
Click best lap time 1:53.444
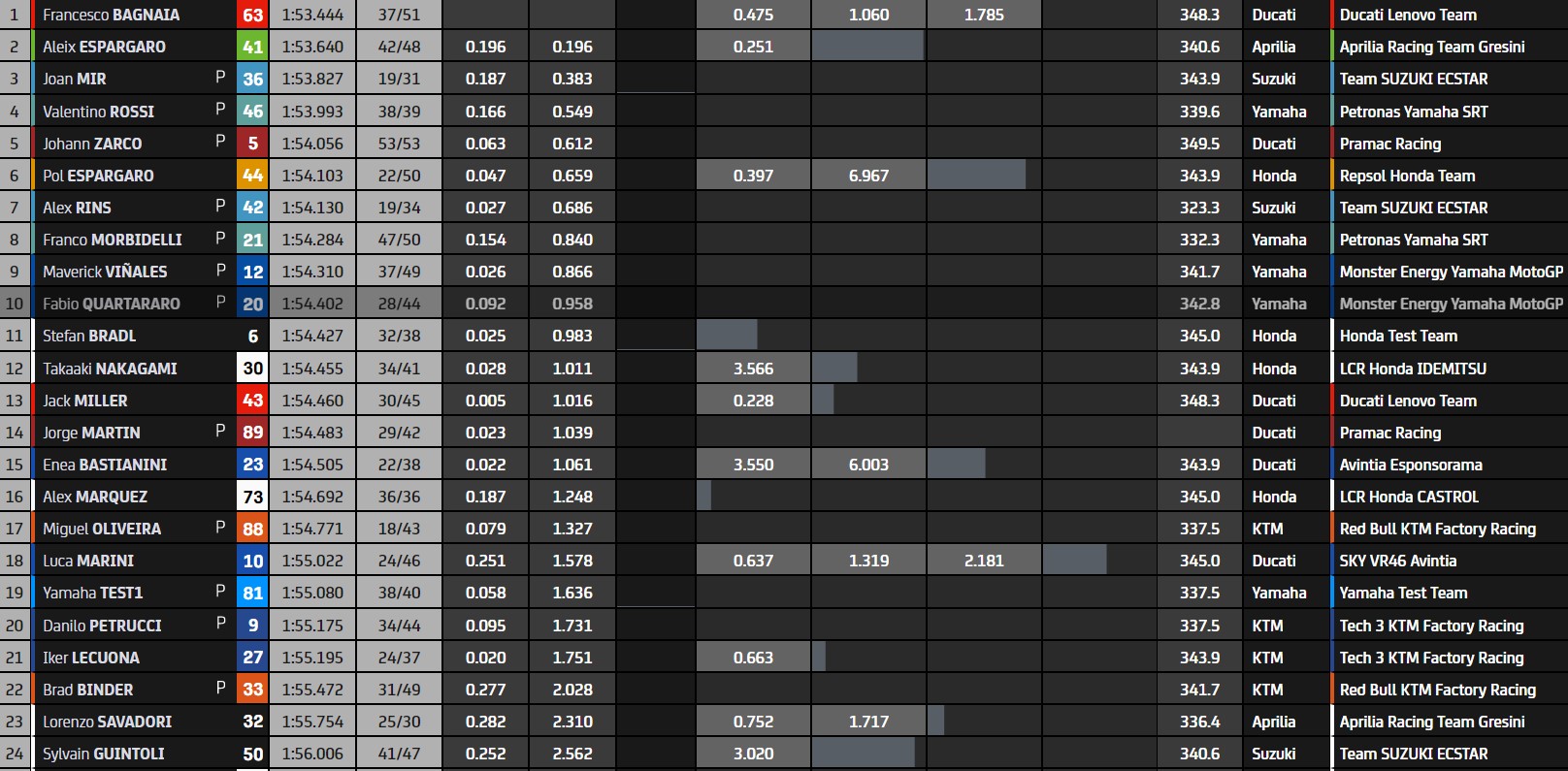[312, 15]
